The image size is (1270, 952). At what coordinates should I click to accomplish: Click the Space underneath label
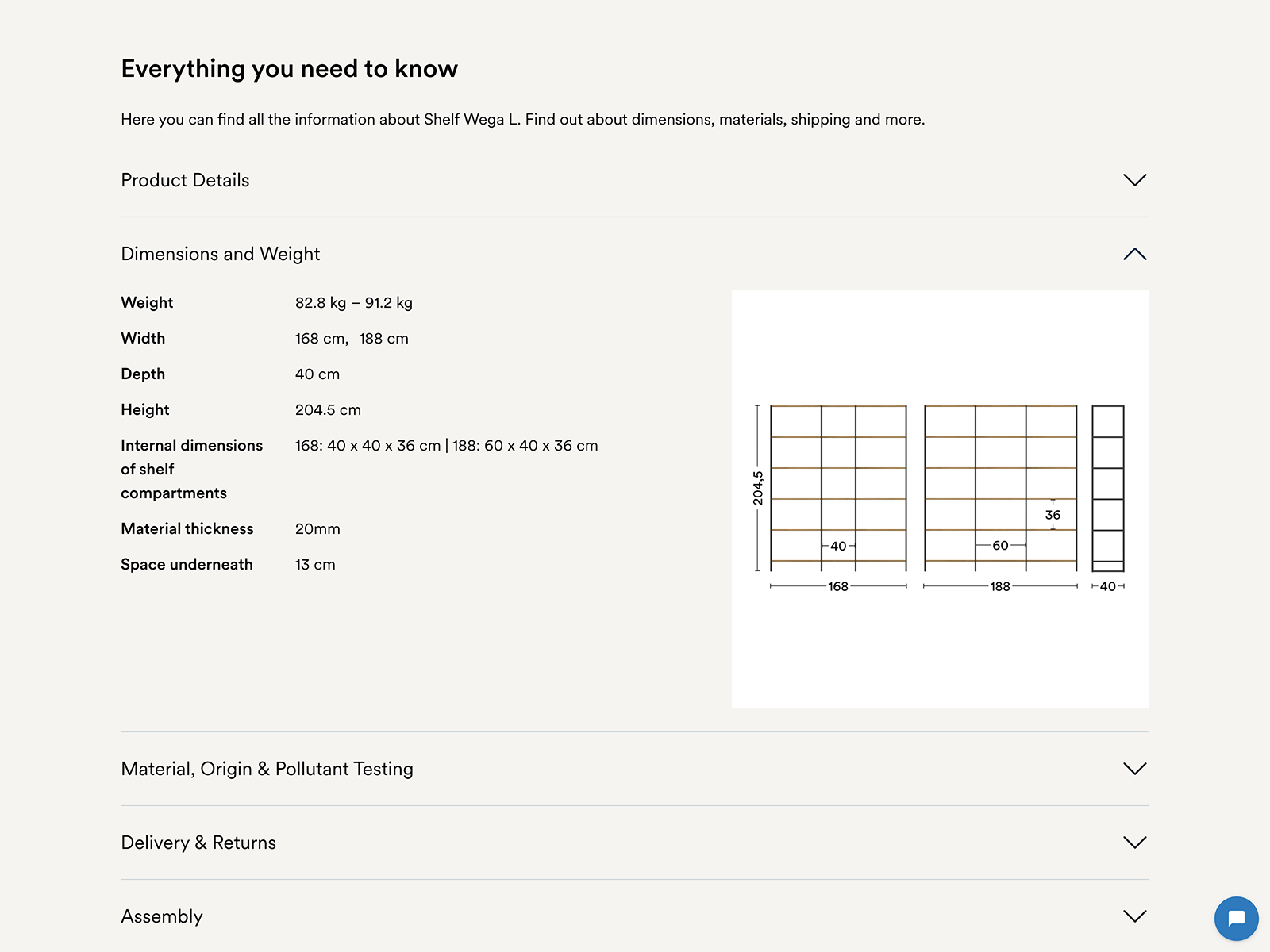click(x=187, y=564)
